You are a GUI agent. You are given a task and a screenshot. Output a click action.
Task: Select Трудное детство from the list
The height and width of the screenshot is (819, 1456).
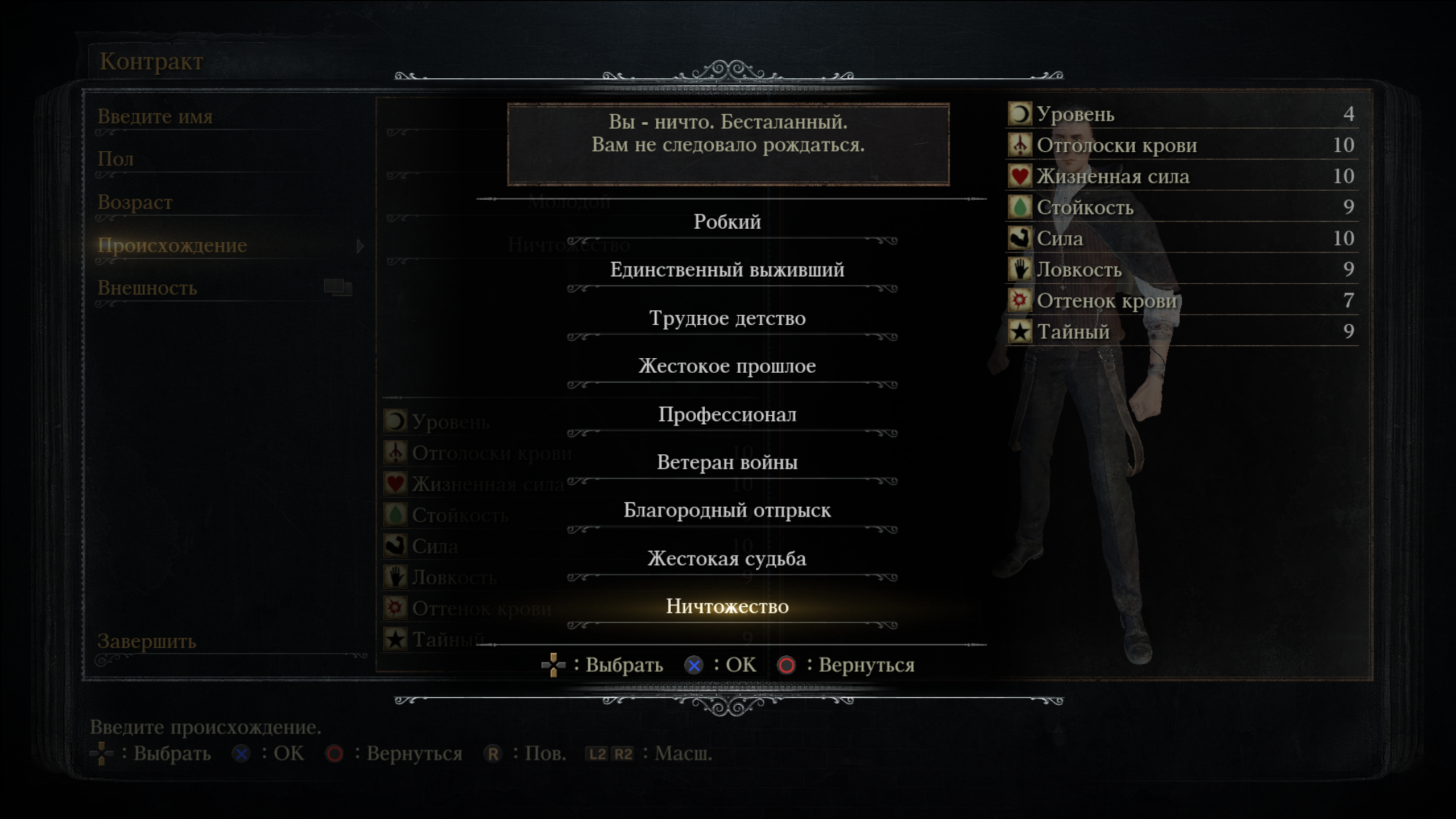[727, 318]
